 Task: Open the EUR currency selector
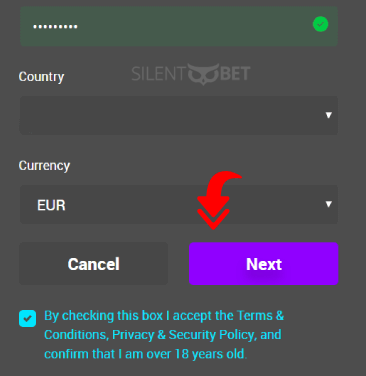[x=179, y=204]
